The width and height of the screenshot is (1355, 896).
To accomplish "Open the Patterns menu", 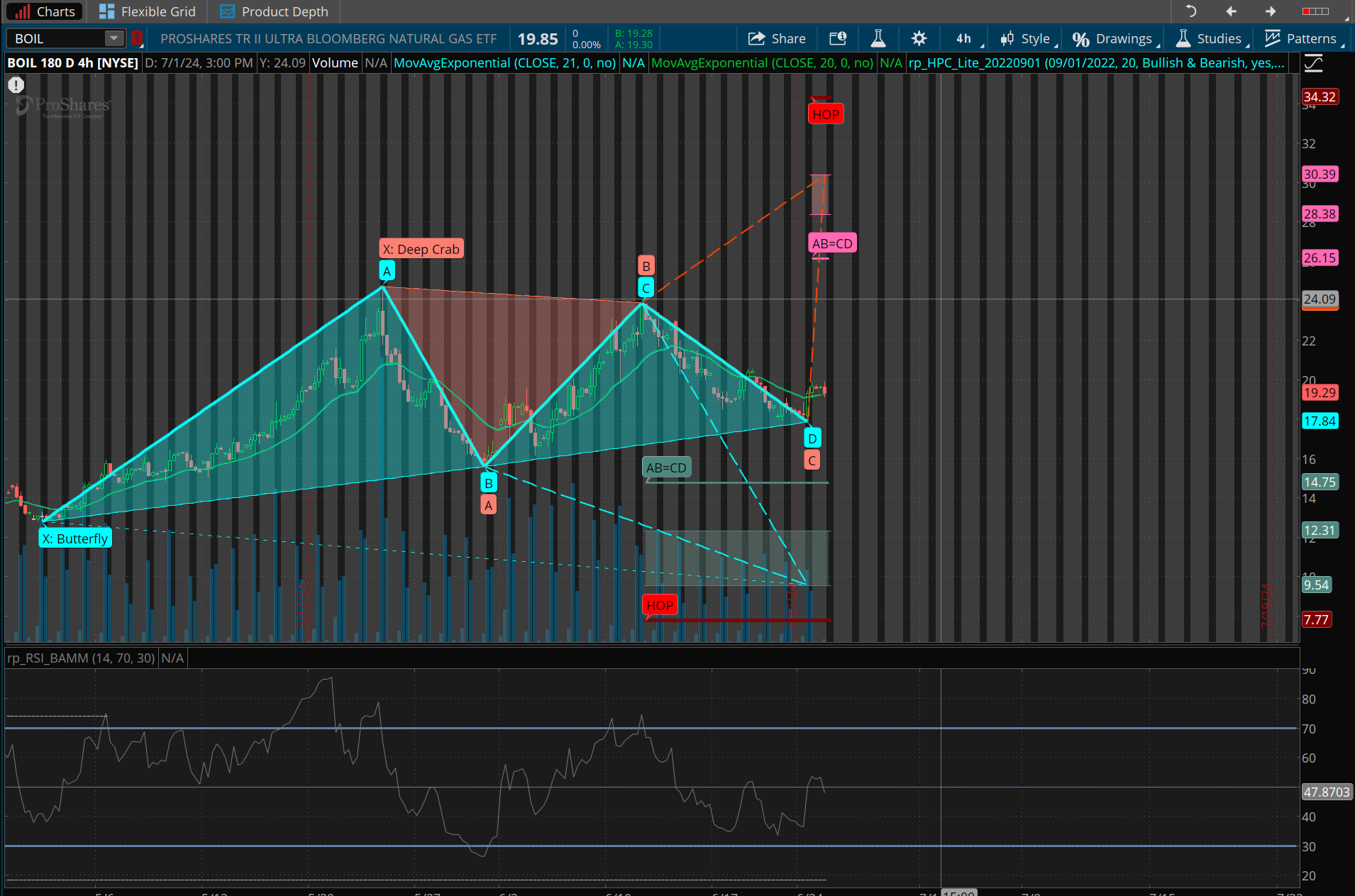I will [x=1302, y=38].
